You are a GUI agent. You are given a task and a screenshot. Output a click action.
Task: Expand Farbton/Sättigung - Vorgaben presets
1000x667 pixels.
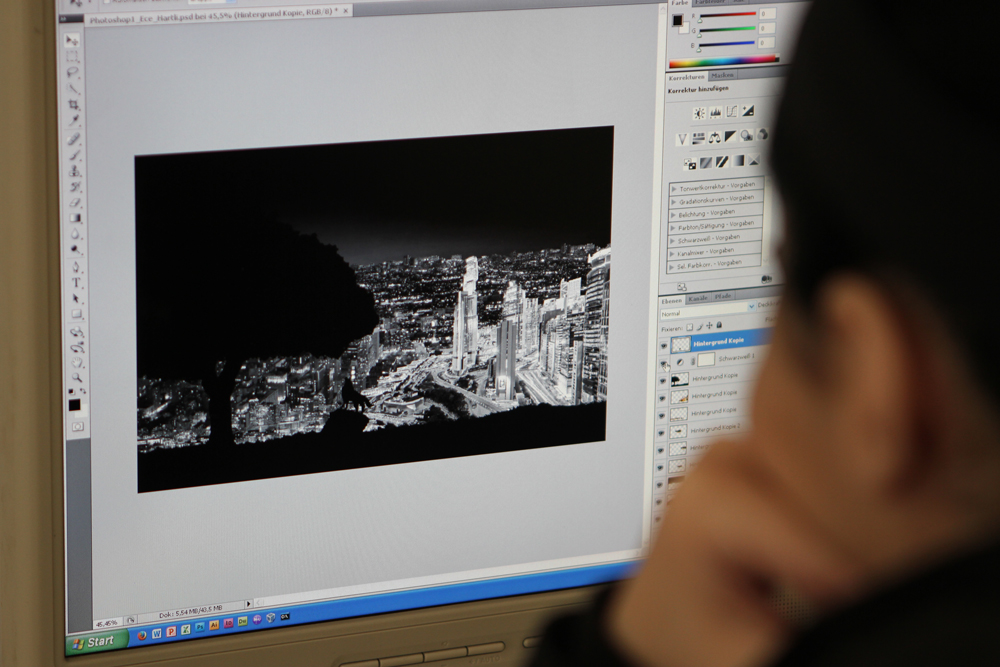point(673,228)
